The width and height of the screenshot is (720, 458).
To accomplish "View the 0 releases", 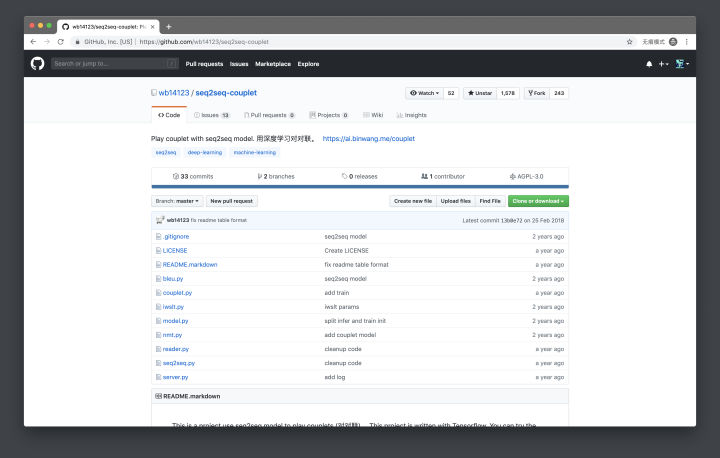I will pyautogui.click(x=360, y=176).
